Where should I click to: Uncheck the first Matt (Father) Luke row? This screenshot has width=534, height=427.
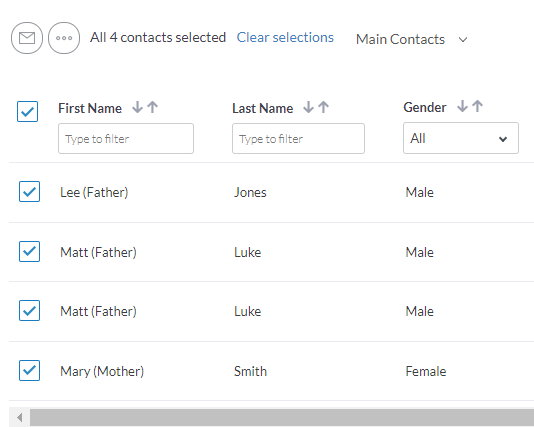click(29, 252)
